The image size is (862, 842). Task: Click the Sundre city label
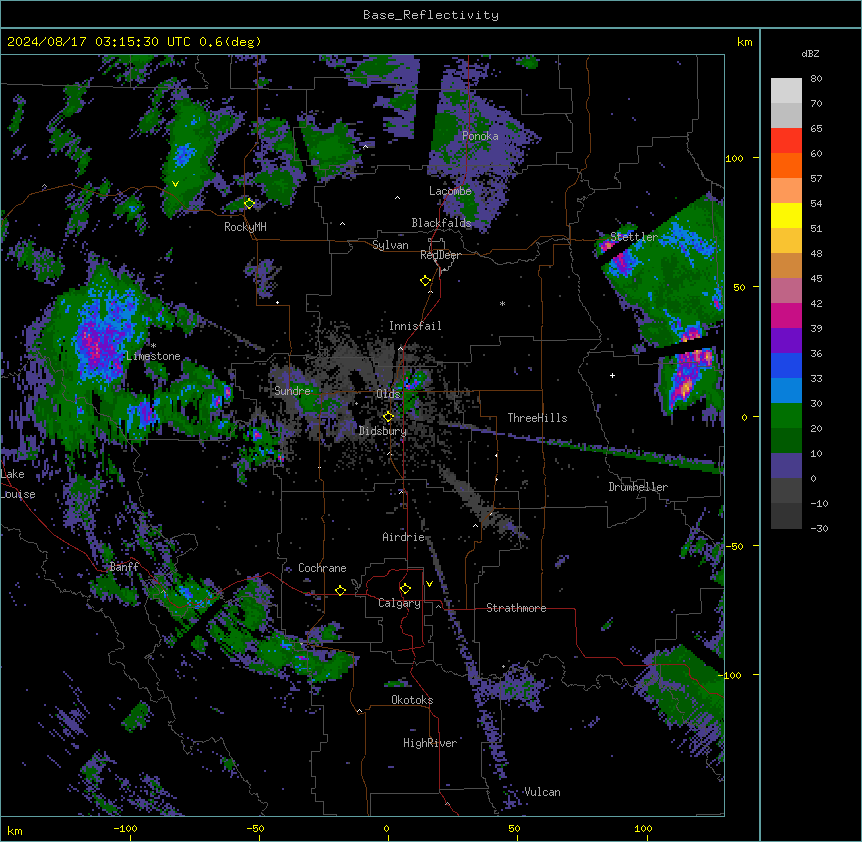click(x=292, y=391)
